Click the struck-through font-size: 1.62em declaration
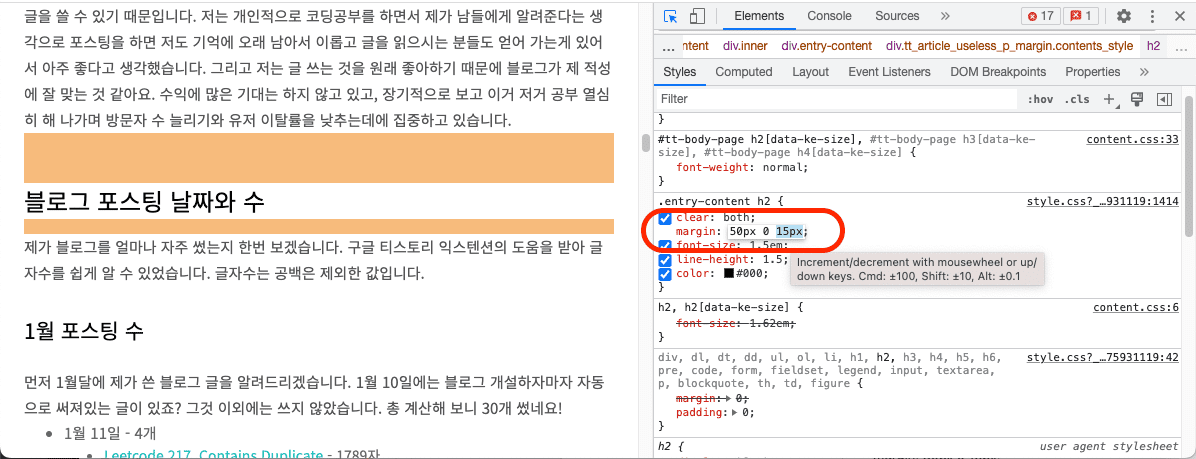This screenshot has height=459, width=1196. (x=736, y=324)
